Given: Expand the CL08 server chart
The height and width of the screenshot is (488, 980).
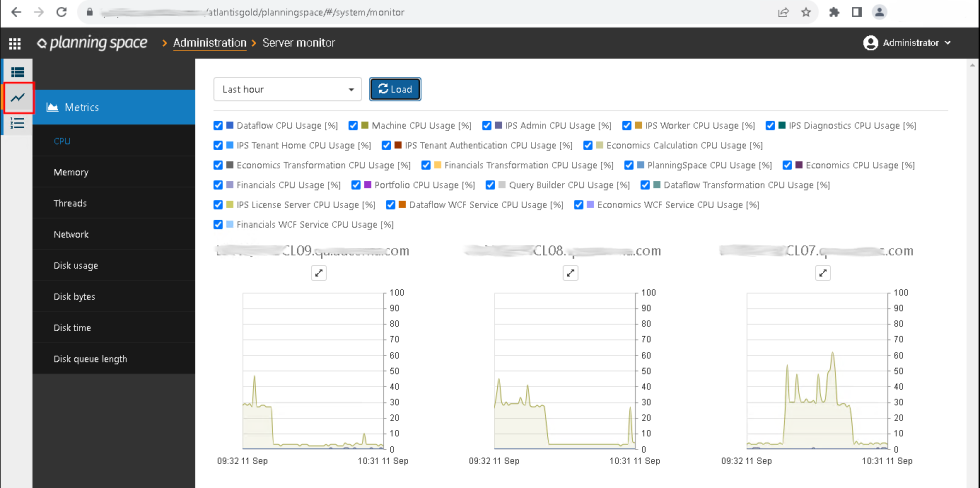Looking at the screenshot, I should 571,273.
